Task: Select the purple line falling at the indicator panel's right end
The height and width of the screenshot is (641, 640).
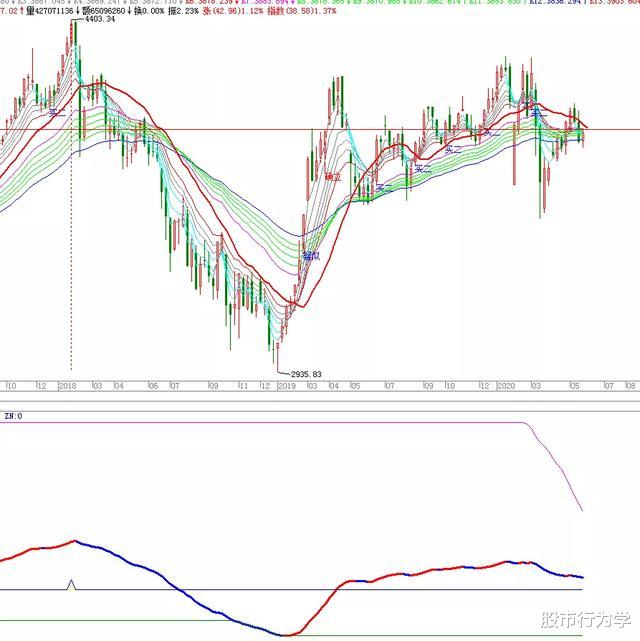Action: (x=556, y=464)
